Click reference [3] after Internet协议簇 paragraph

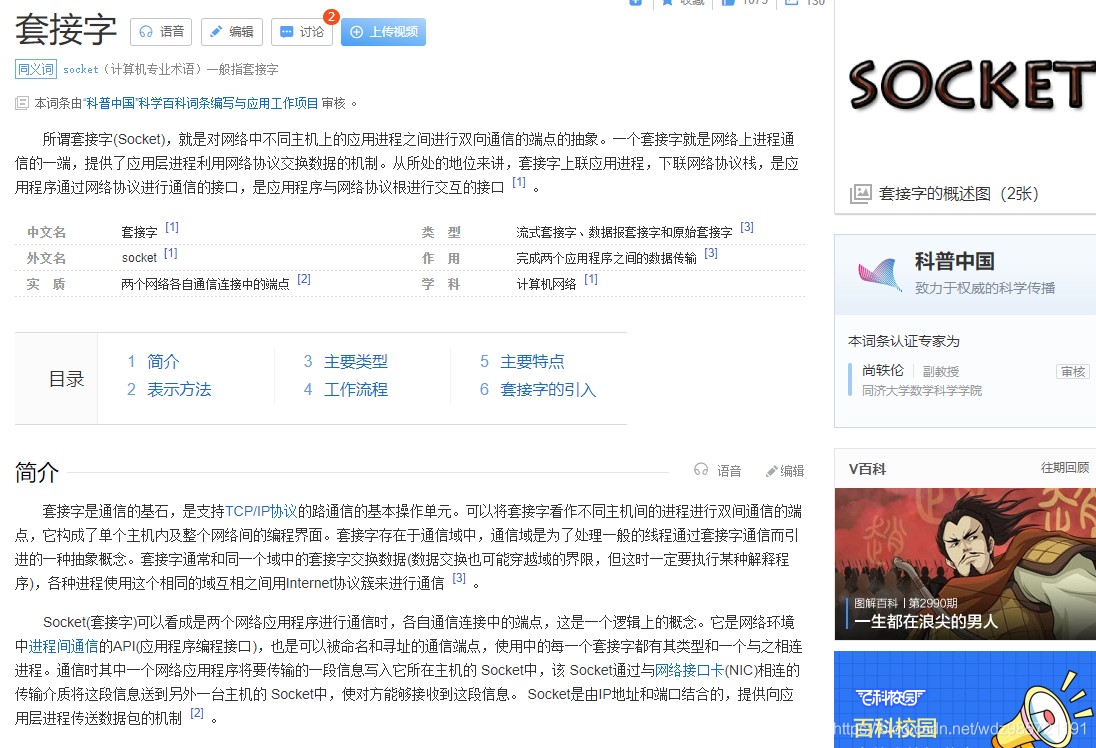(x=459, y=578)
